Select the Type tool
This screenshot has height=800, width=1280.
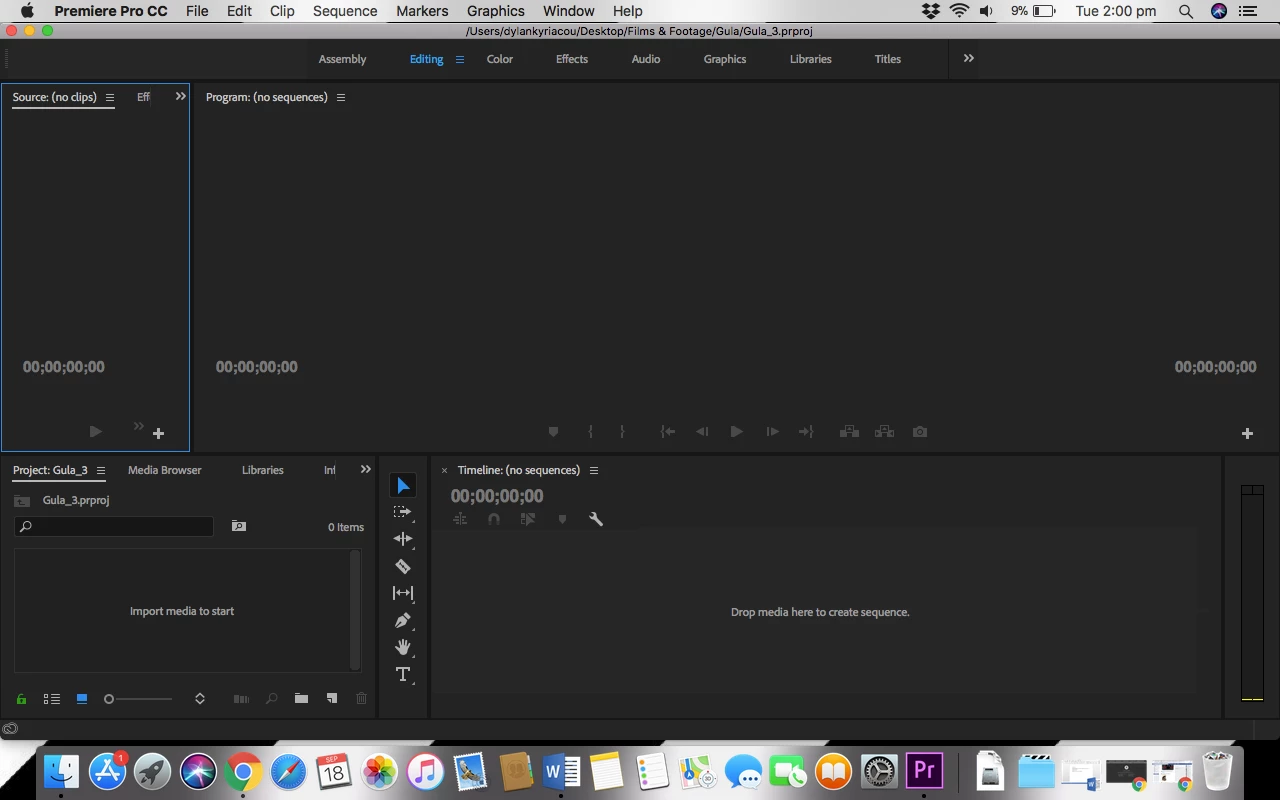pos(403,674)
